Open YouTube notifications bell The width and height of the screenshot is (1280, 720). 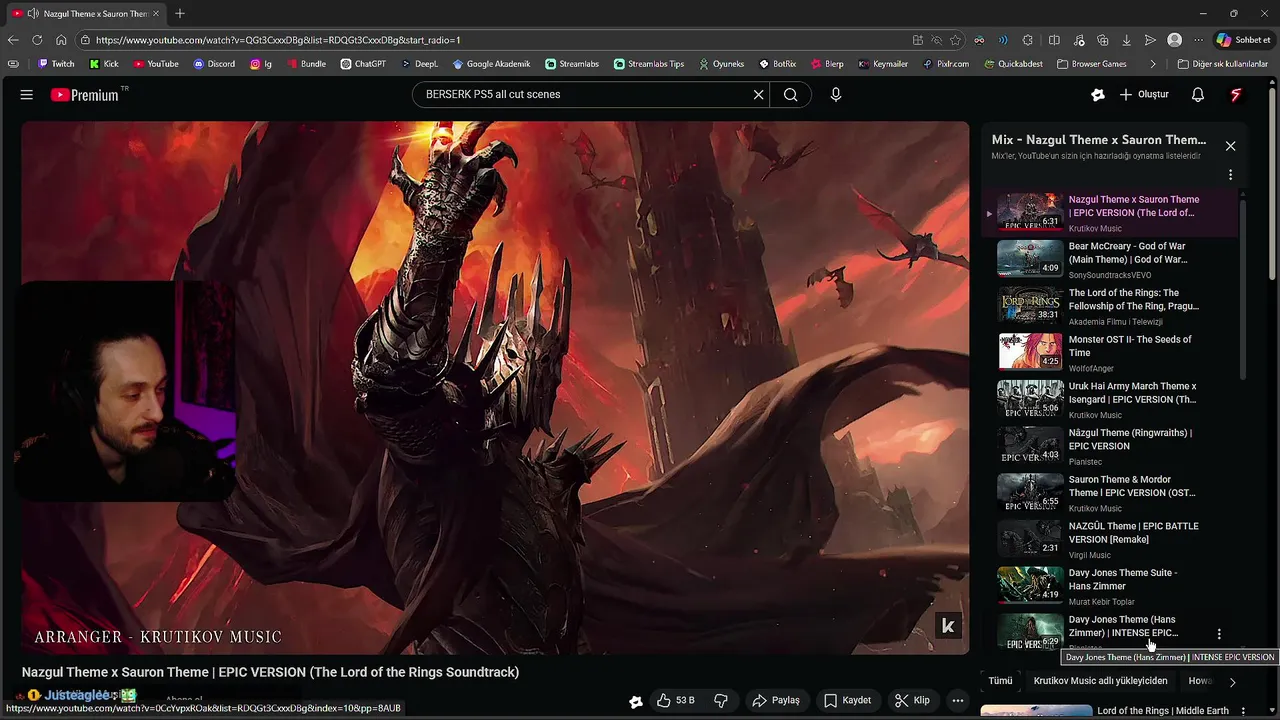point(1198,95)
